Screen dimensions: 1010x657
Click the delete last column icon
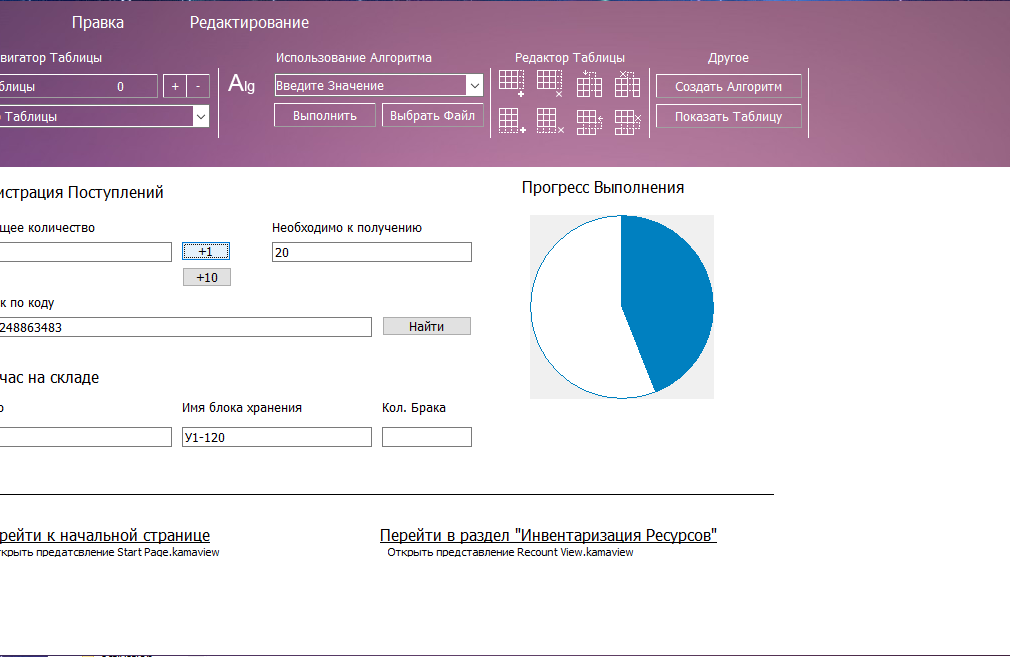(549, 84)
